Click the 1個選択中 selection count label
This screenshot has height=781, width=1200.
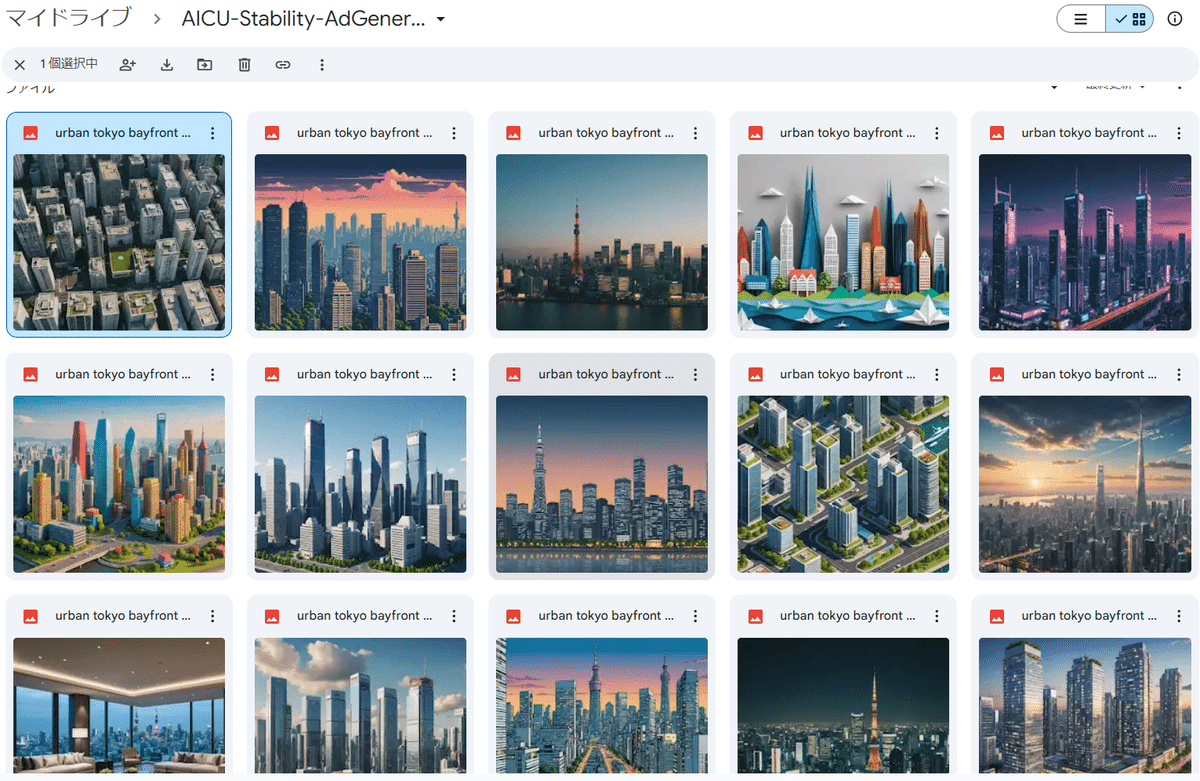69,64
